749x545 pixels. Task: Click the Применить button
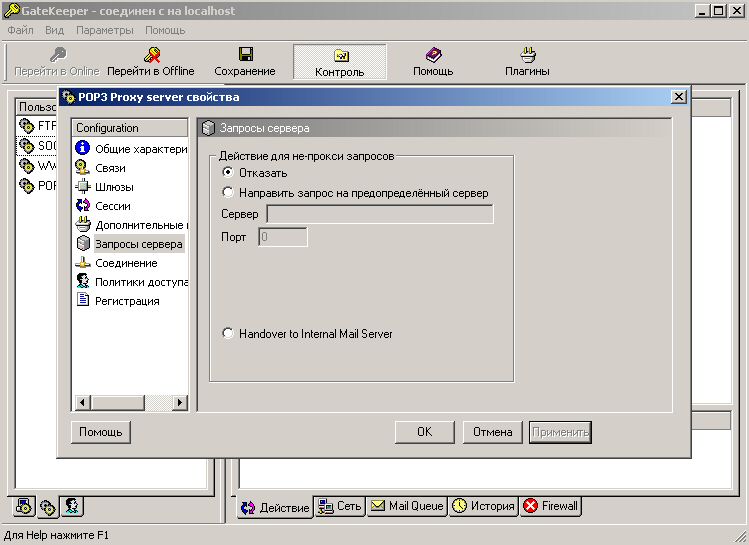(x=560, y=432)
